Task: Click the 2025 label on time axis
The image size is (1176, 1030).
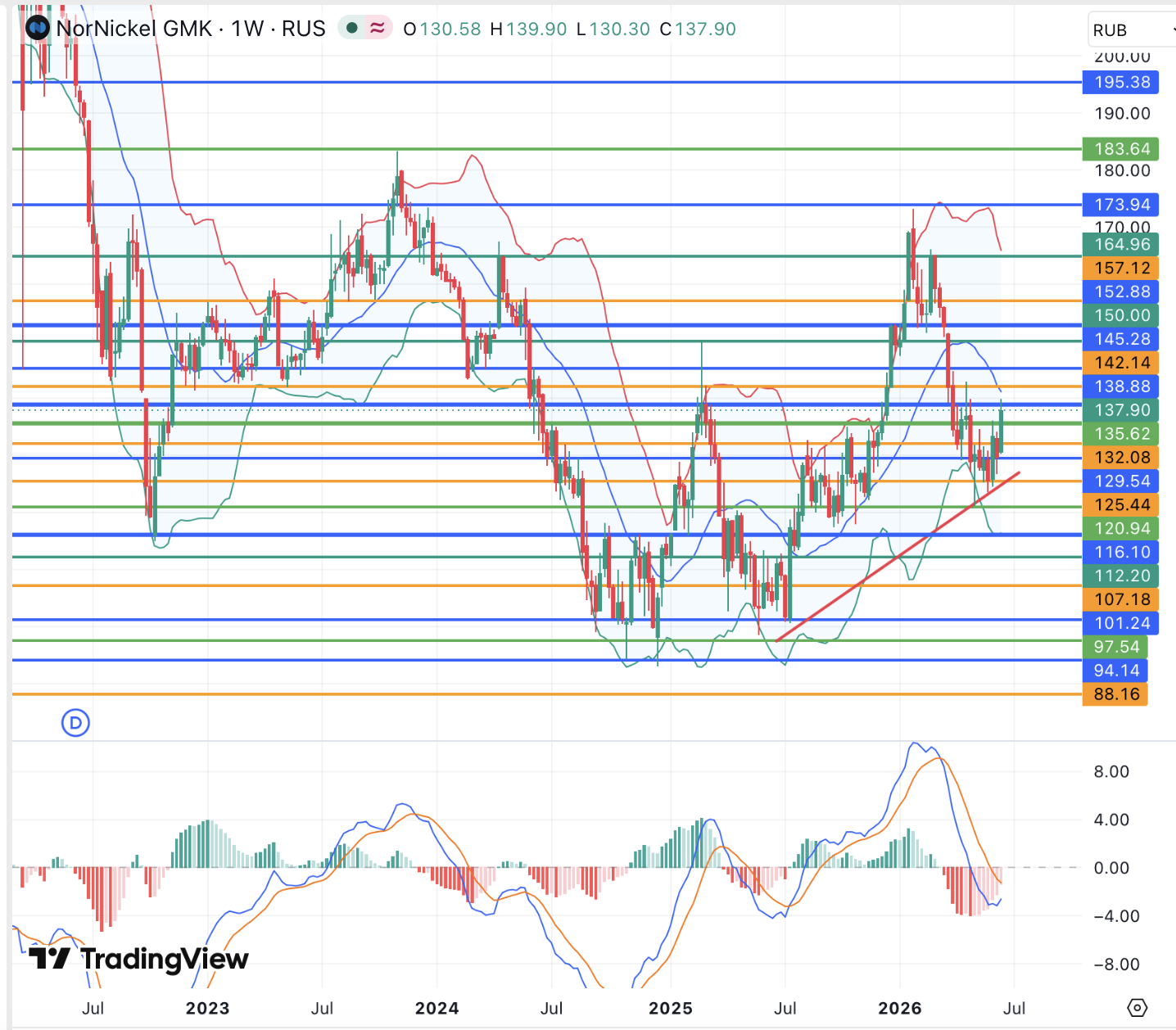Action: click(671, 1008)
